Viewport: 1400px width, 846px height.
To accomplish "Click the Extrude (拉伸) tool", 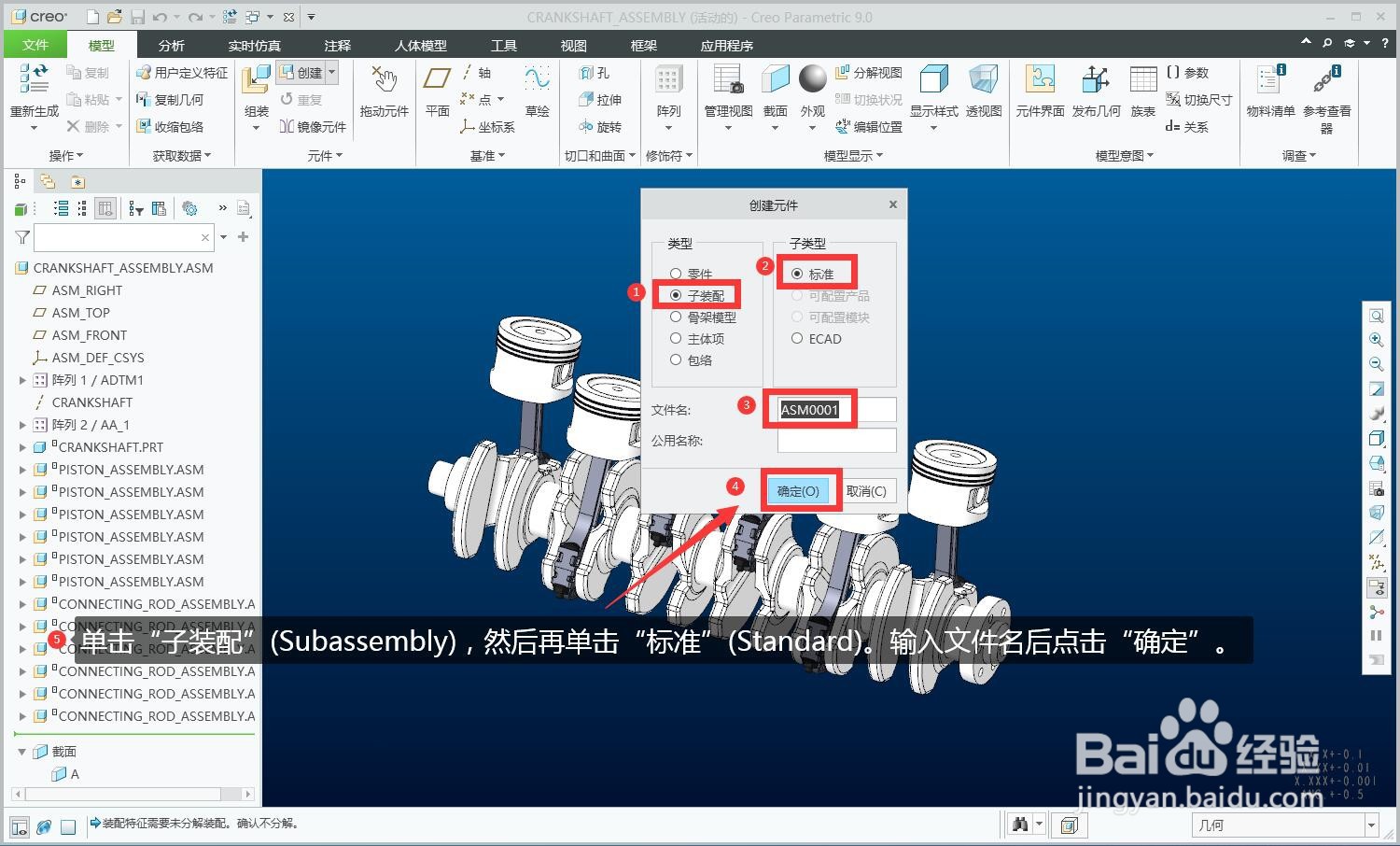I will pos(600,99).
